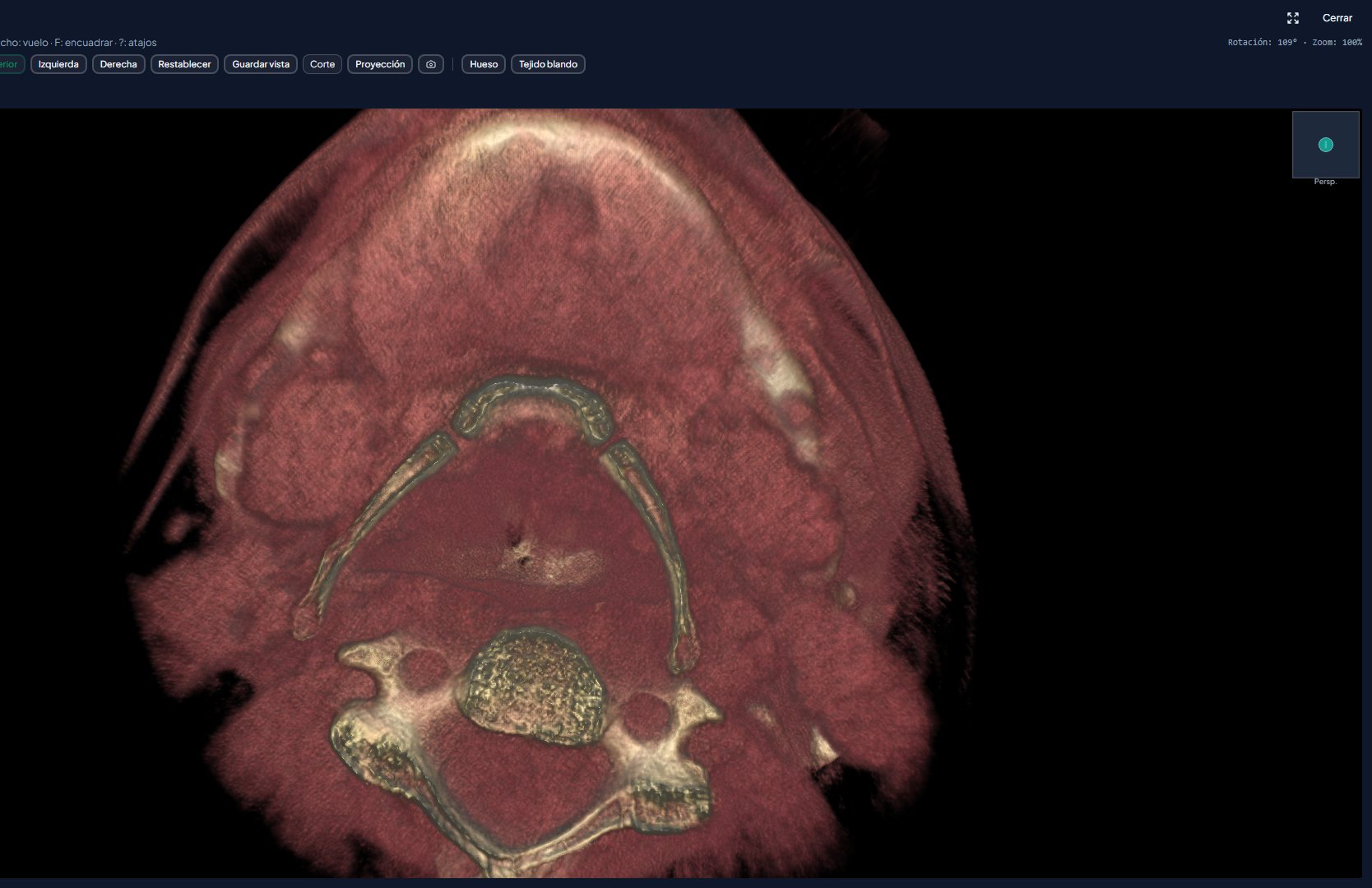Click the teal dot in the orientation widget
The height and width of the screenshot is (888, 1372).
click(1326, 145)
